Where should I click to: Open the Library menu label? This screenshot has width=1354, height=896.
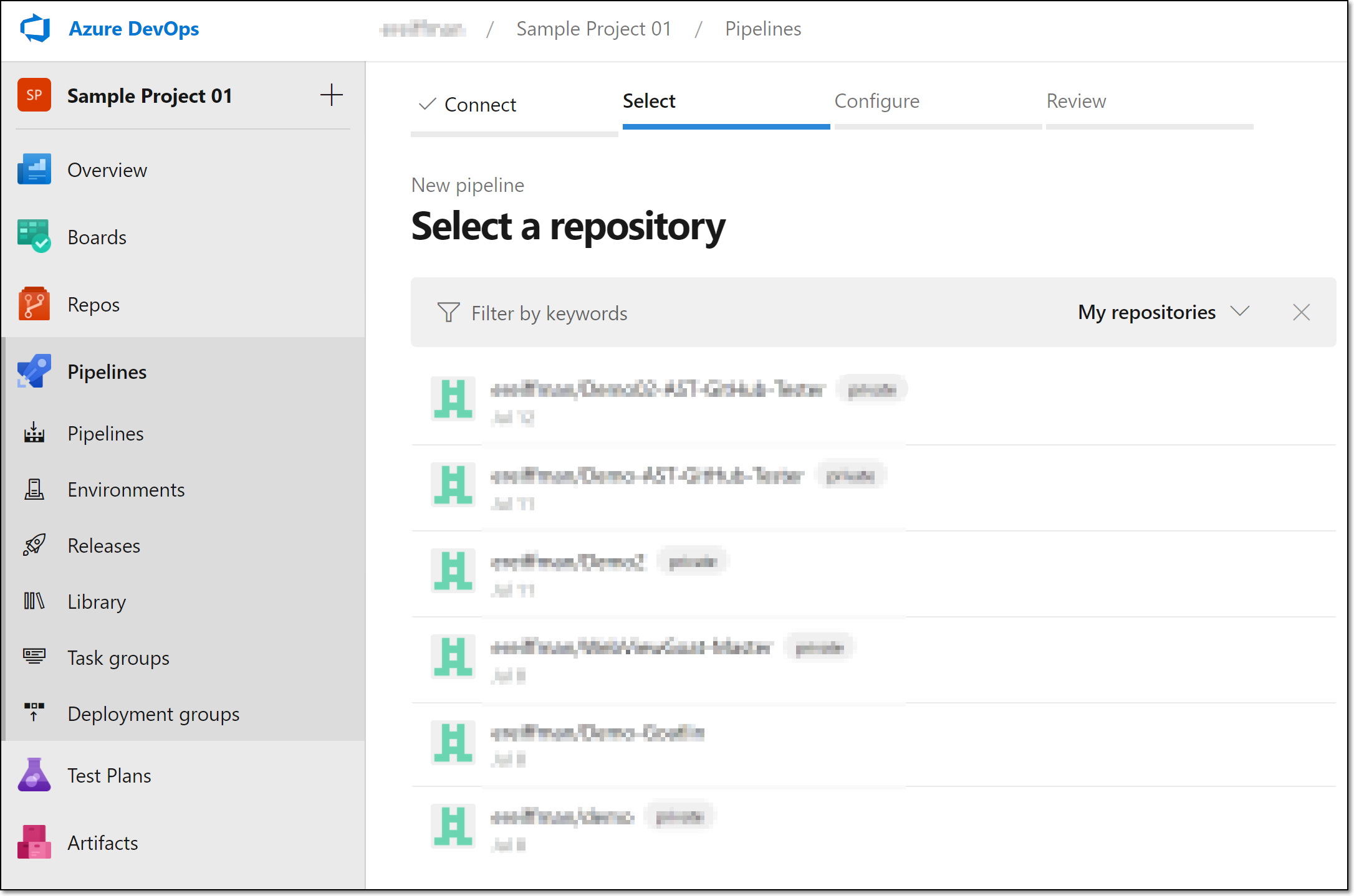pyautogui.click(x=97, y=601)
